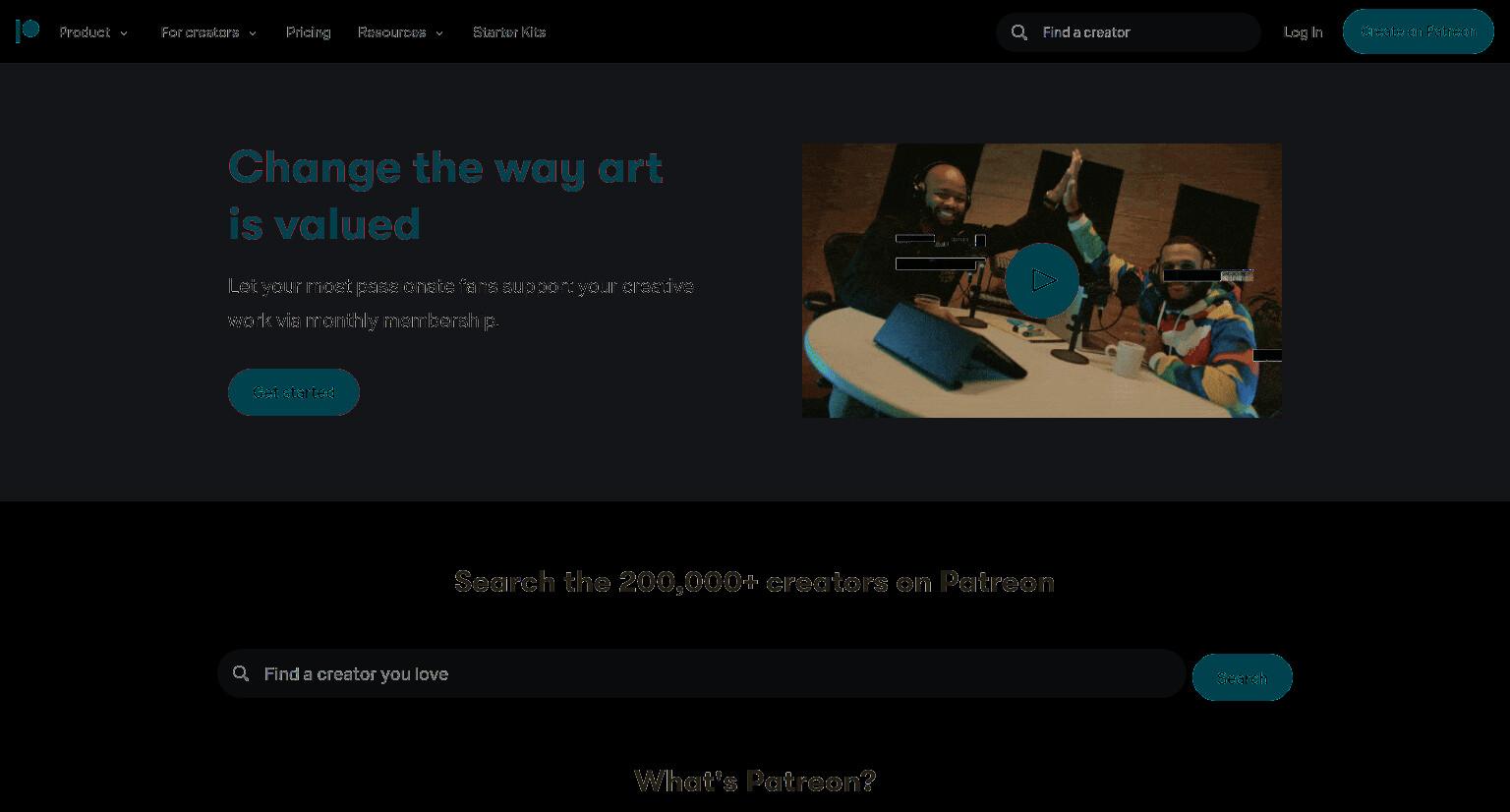Click the Log in link
Viewport: 1510px width, 812px height.
coord(1303,32)
